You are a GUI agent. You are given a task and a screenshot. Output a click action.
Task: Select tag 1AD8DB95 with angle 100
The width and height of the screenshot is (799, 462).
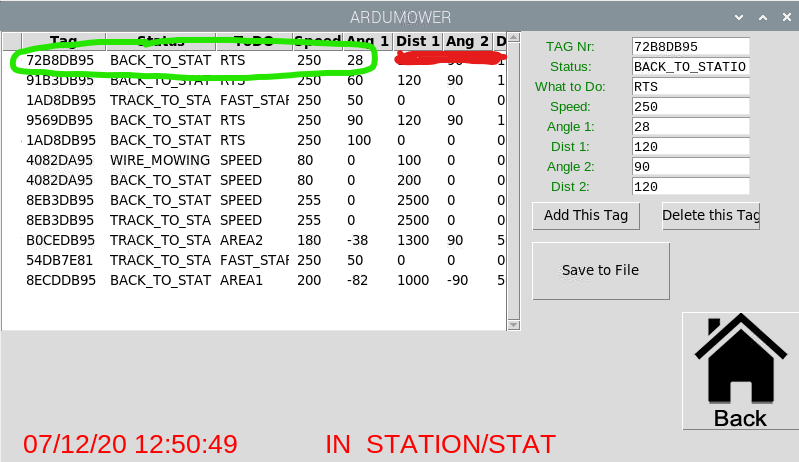pyautogui.click(x=254, y=140)
